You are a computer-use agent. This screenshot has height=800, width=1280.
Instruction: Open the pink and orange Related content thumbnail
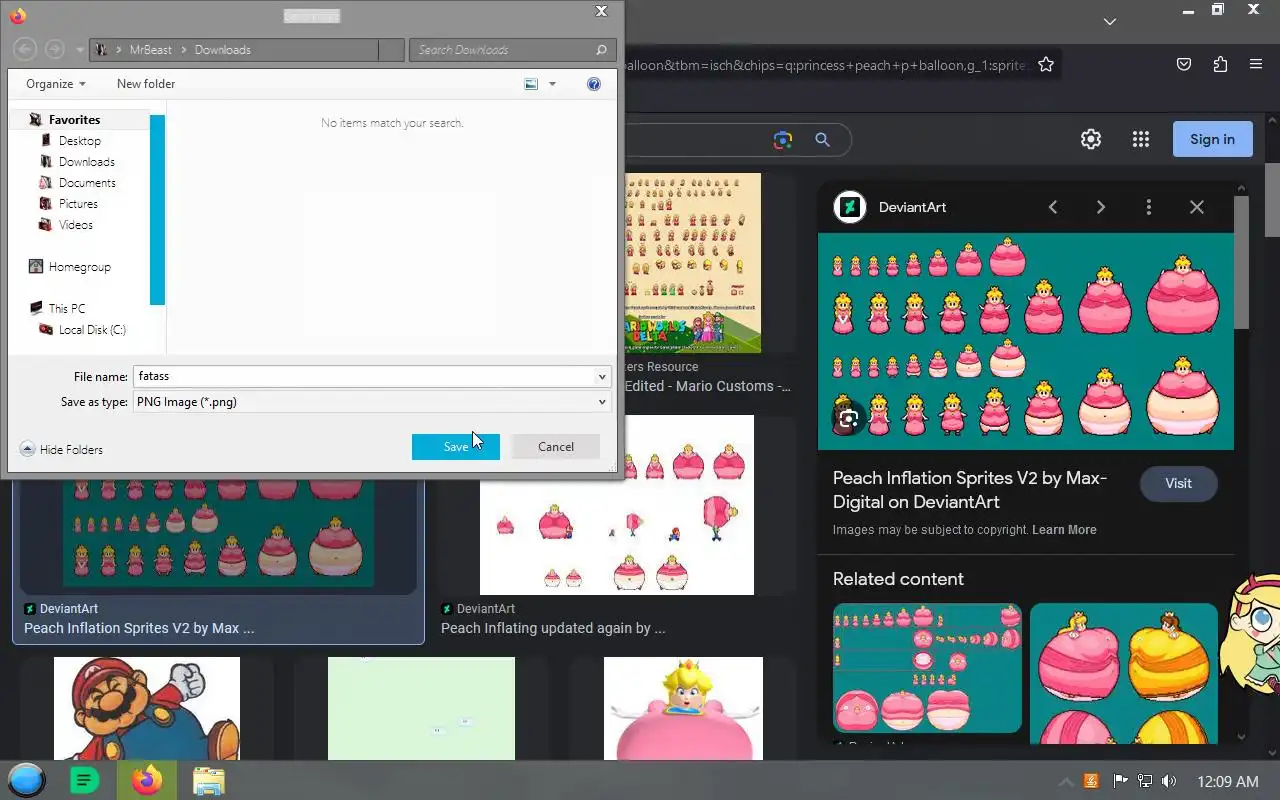tap(1124, 672)
